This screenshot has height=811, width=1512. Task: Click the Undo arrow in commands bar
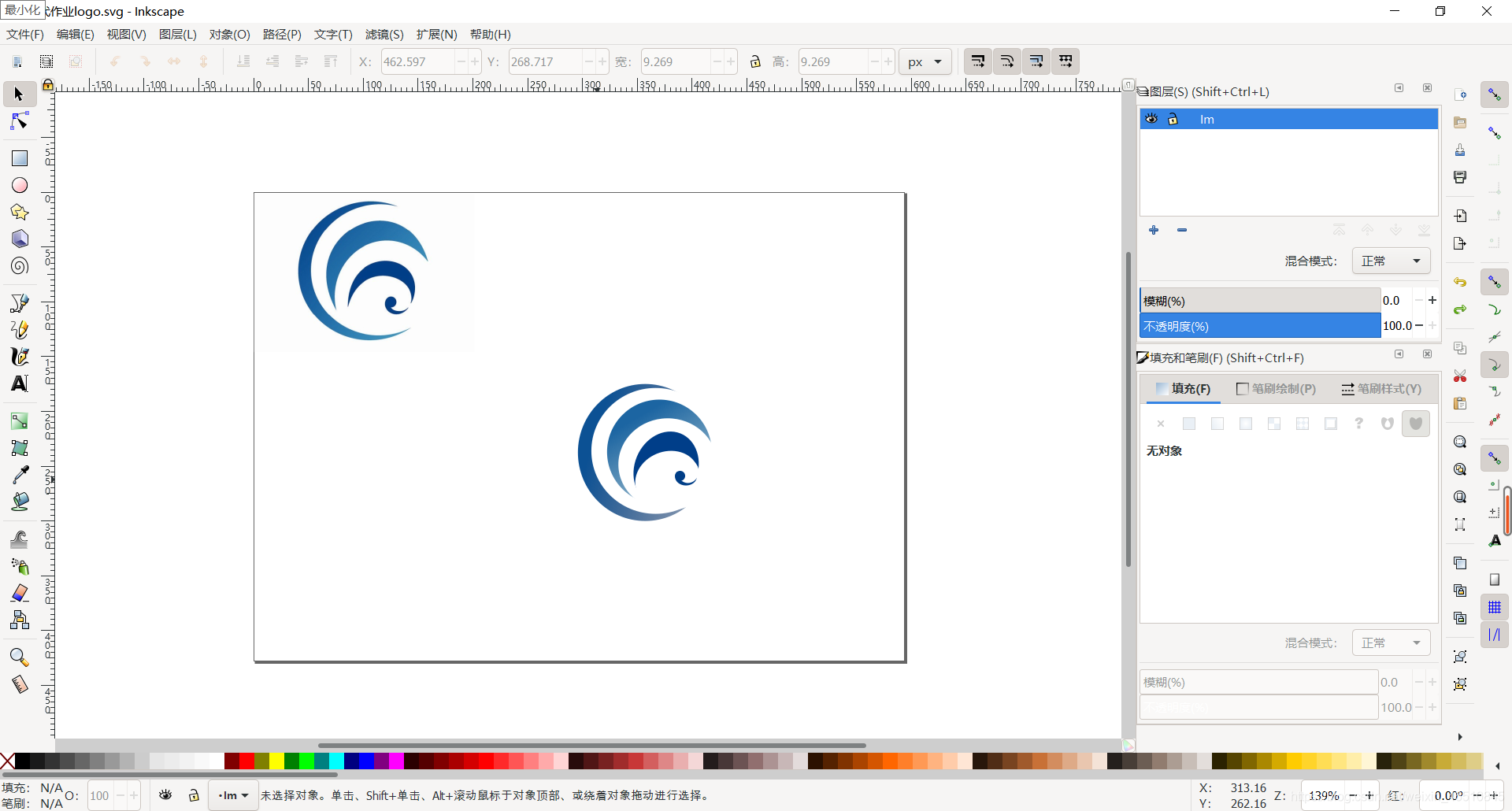point(1460,282)
